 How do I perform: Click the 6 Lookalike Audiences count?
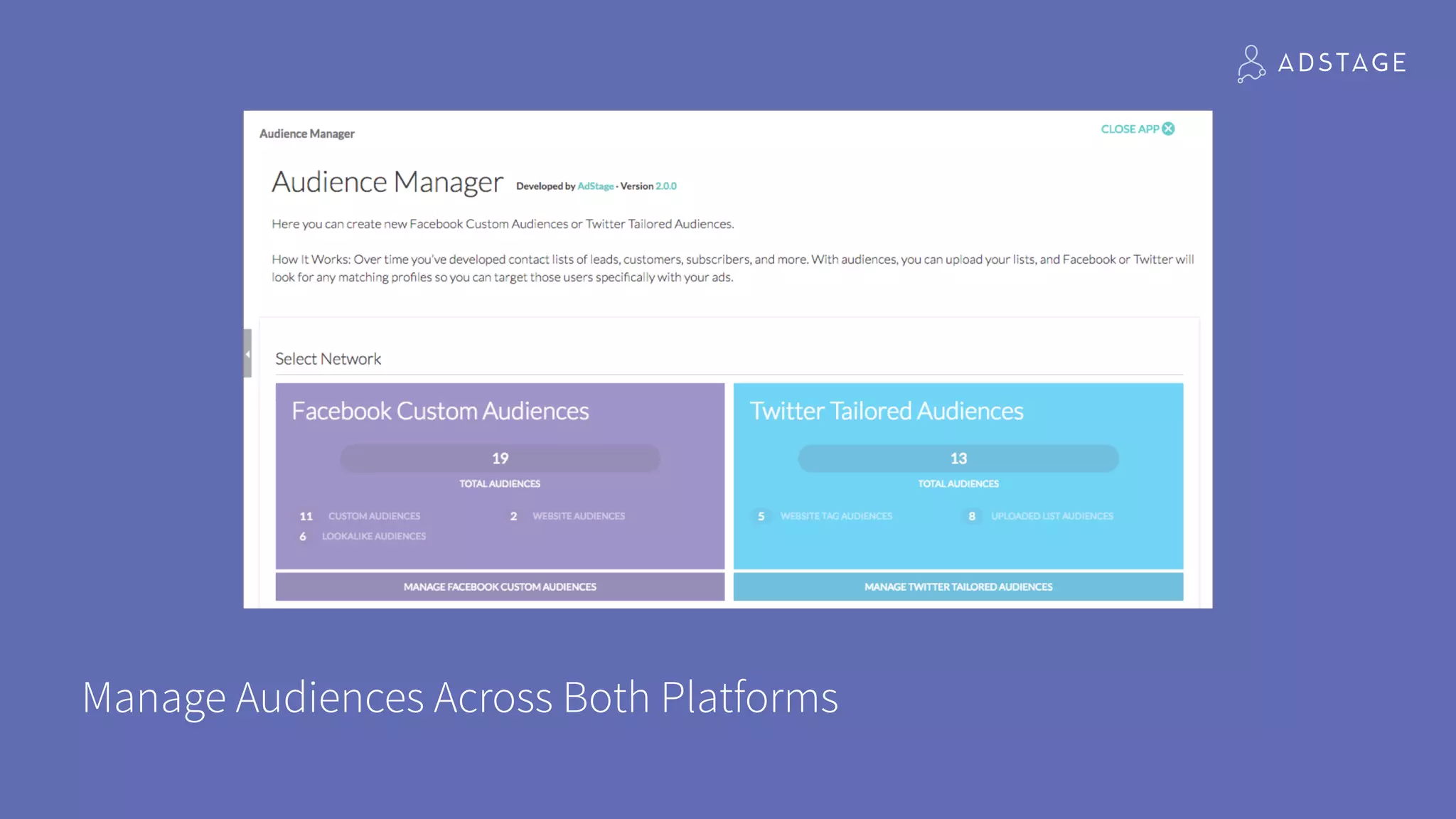point(303,536)
